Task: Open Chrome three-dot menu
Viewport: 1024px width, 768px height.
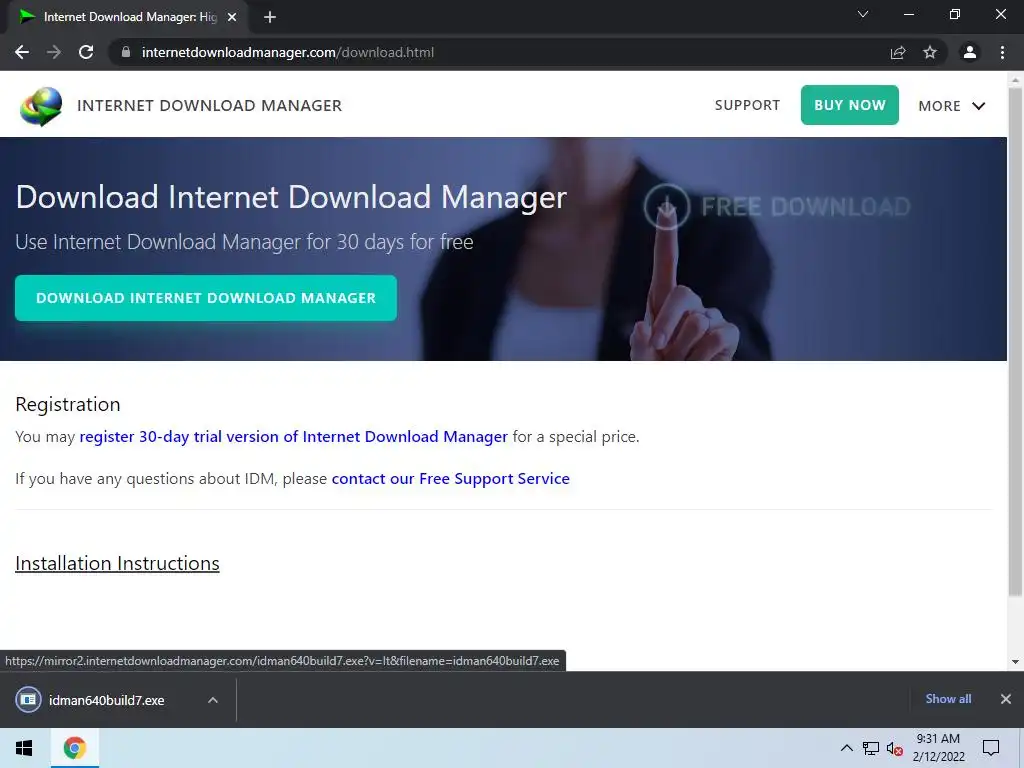Action: tap(1002, 52)
